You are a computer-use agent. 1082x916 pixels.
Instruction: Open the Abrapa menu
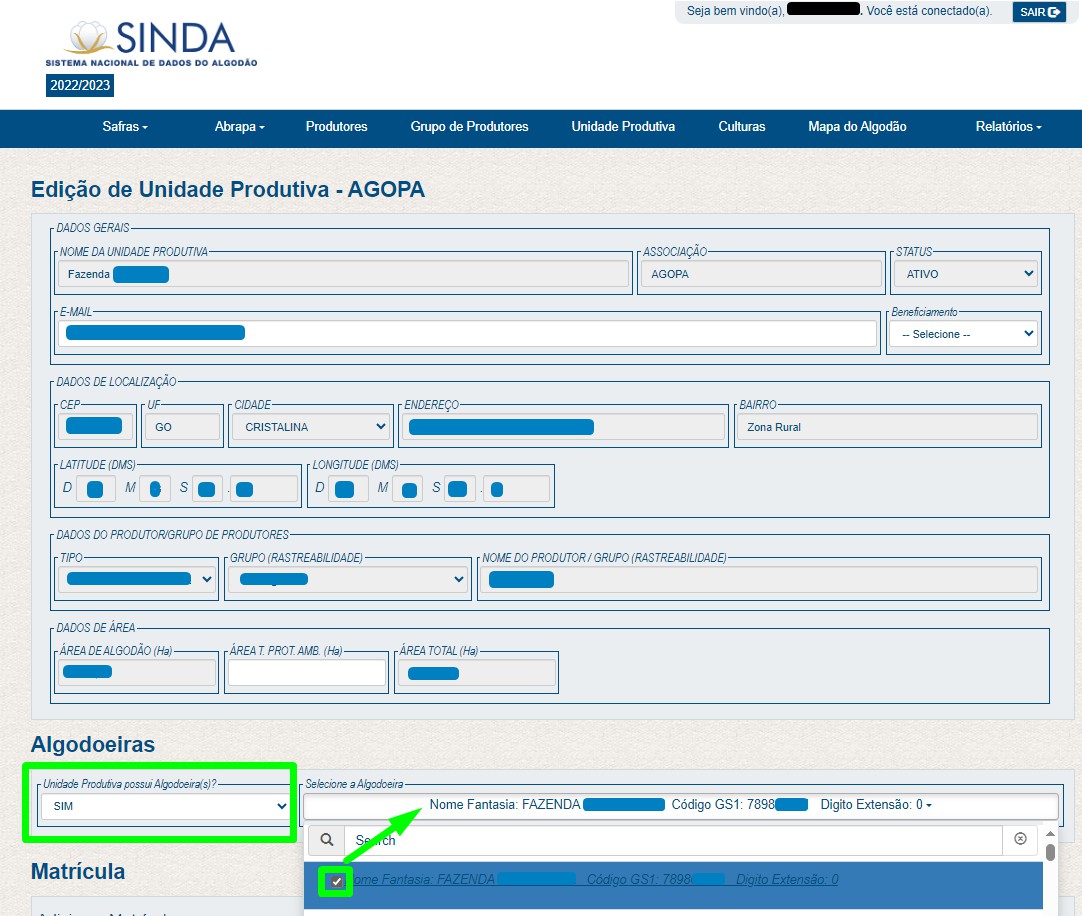click(x=239, y=127)
